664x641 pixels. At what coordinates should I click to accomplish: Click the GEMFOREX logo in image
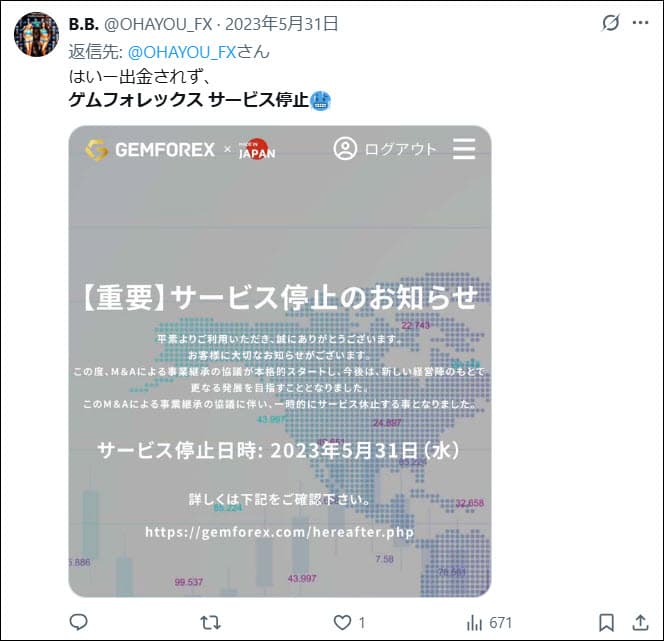point(151,150)
